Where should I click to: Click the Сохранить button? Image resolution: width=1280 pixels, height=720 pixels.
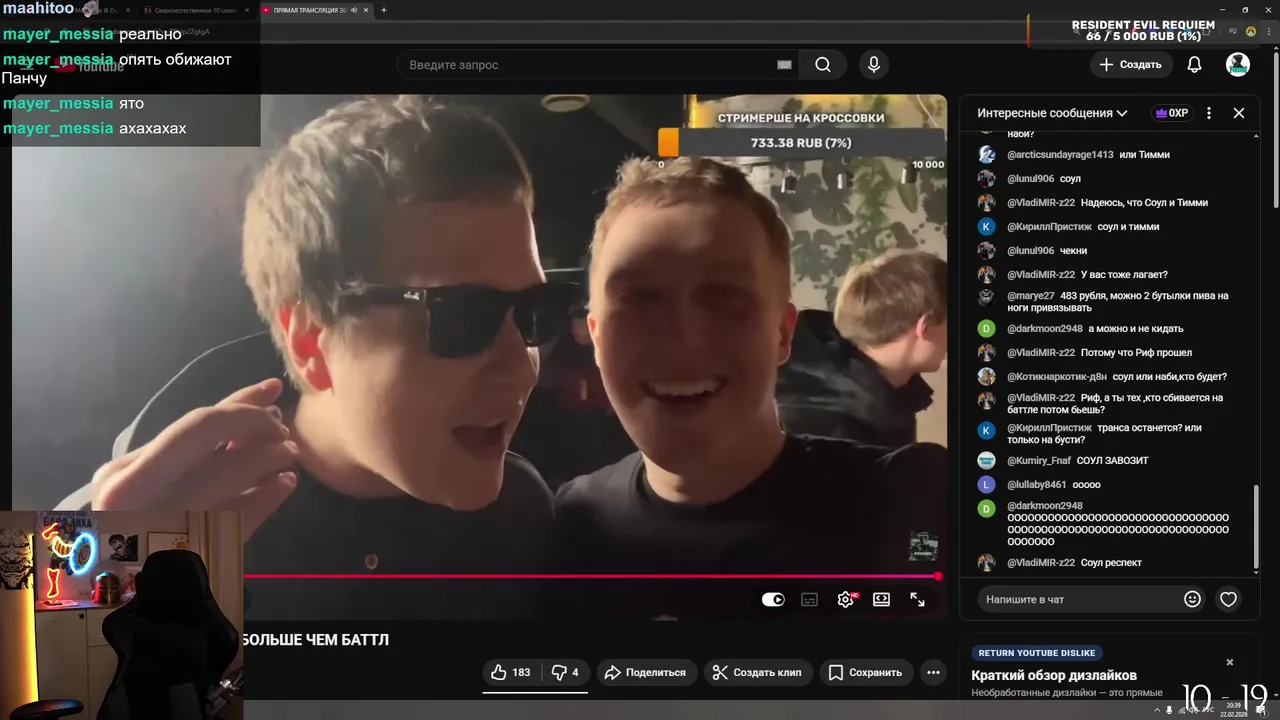[866, 673]
